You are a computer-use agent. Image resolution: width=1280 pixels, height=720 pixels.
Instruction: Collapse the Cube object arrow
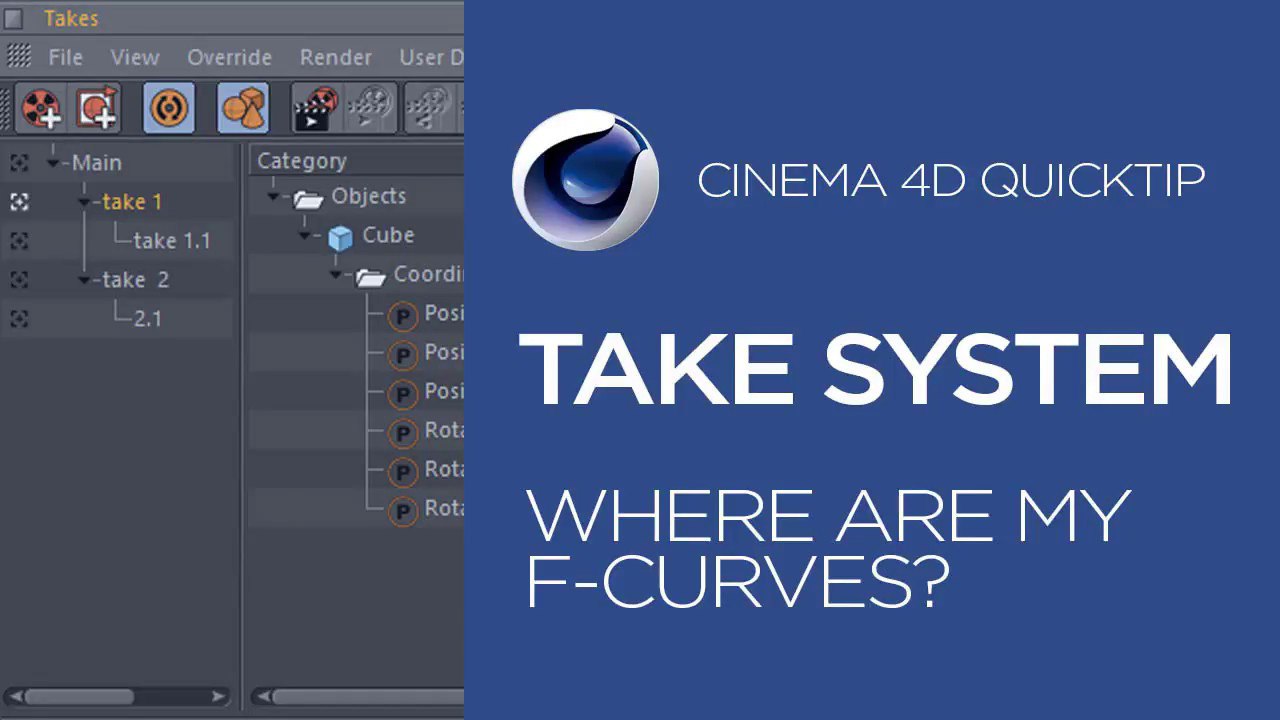(x=305, y=236)
